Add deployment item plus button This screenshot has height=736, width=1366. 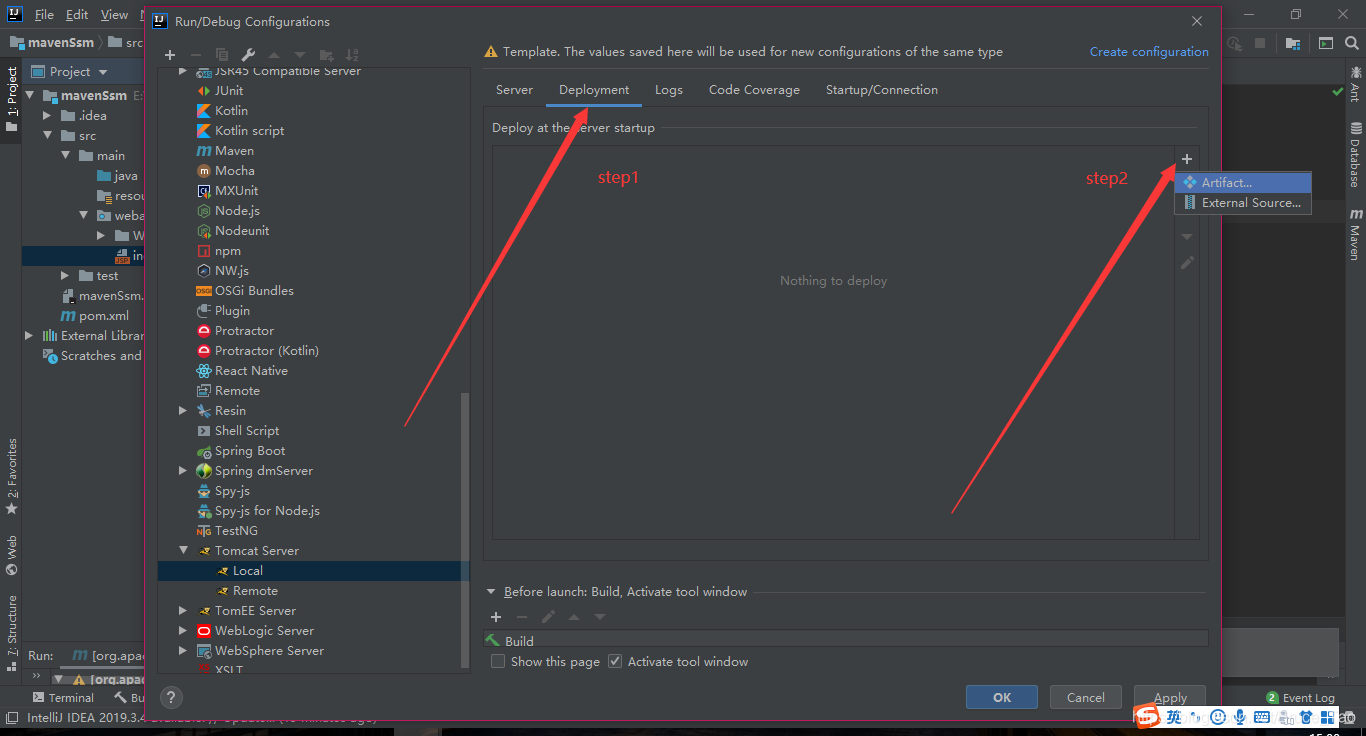coord(1187,159)
